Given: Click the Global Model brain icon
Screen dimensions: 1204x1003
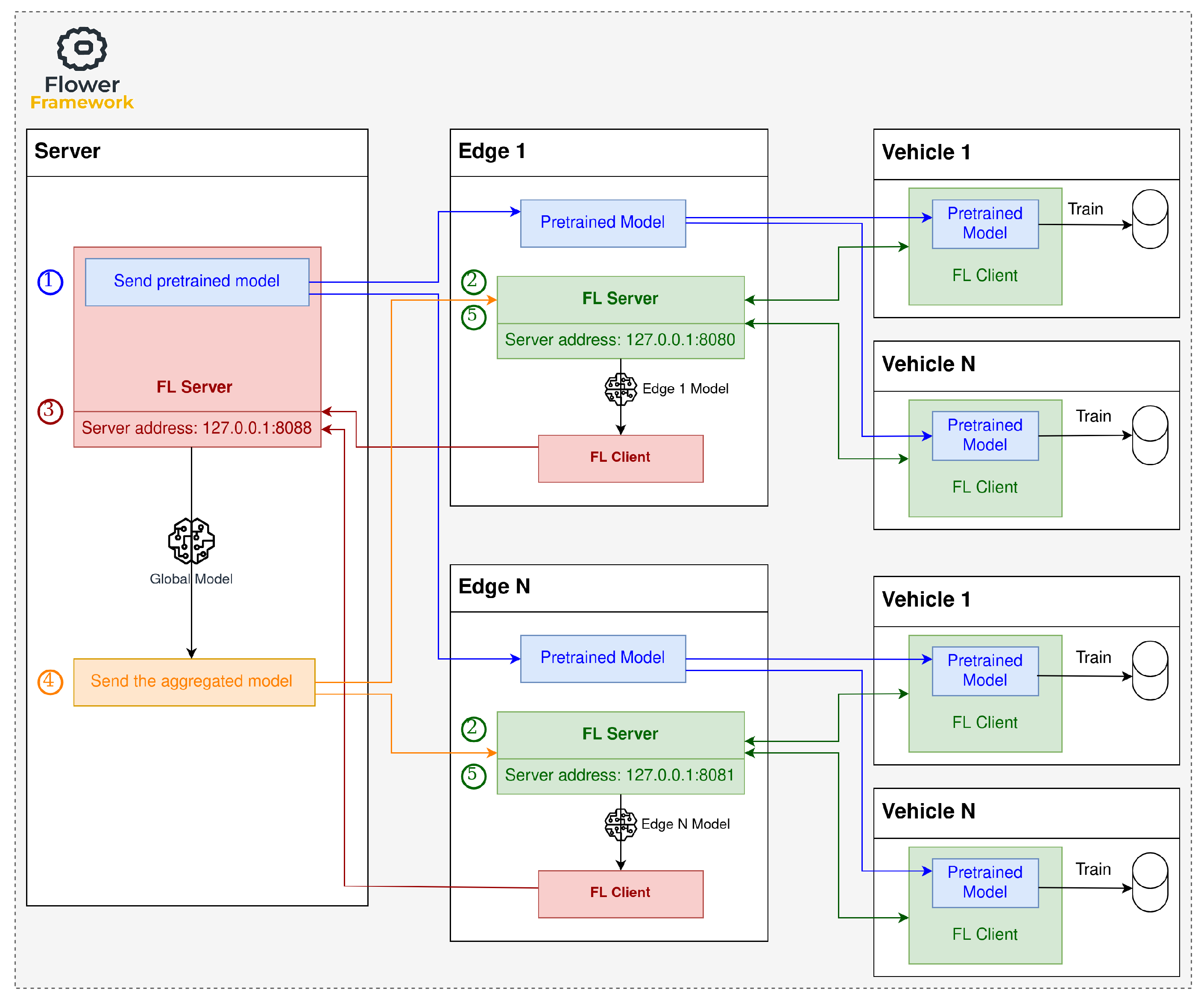Looking at the screenshot, I should 191,541.
